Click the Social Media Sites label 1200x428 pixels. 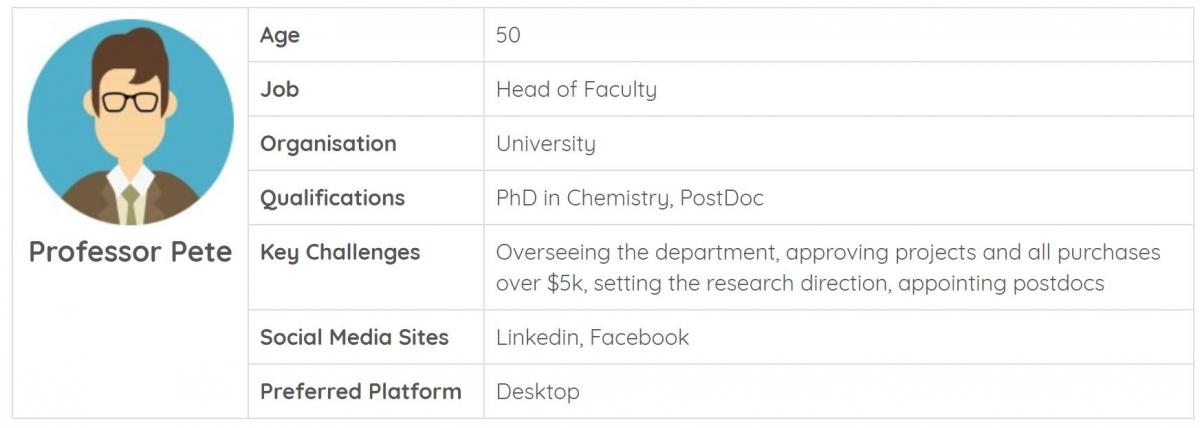click(x=354, y=337)
